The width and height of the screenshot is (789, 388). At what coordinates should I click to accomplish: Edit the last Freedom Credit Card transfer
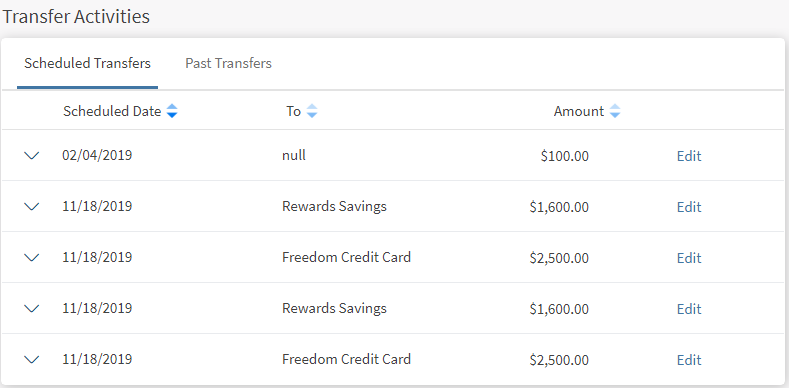pyautogui.click(x=689, y=360)
